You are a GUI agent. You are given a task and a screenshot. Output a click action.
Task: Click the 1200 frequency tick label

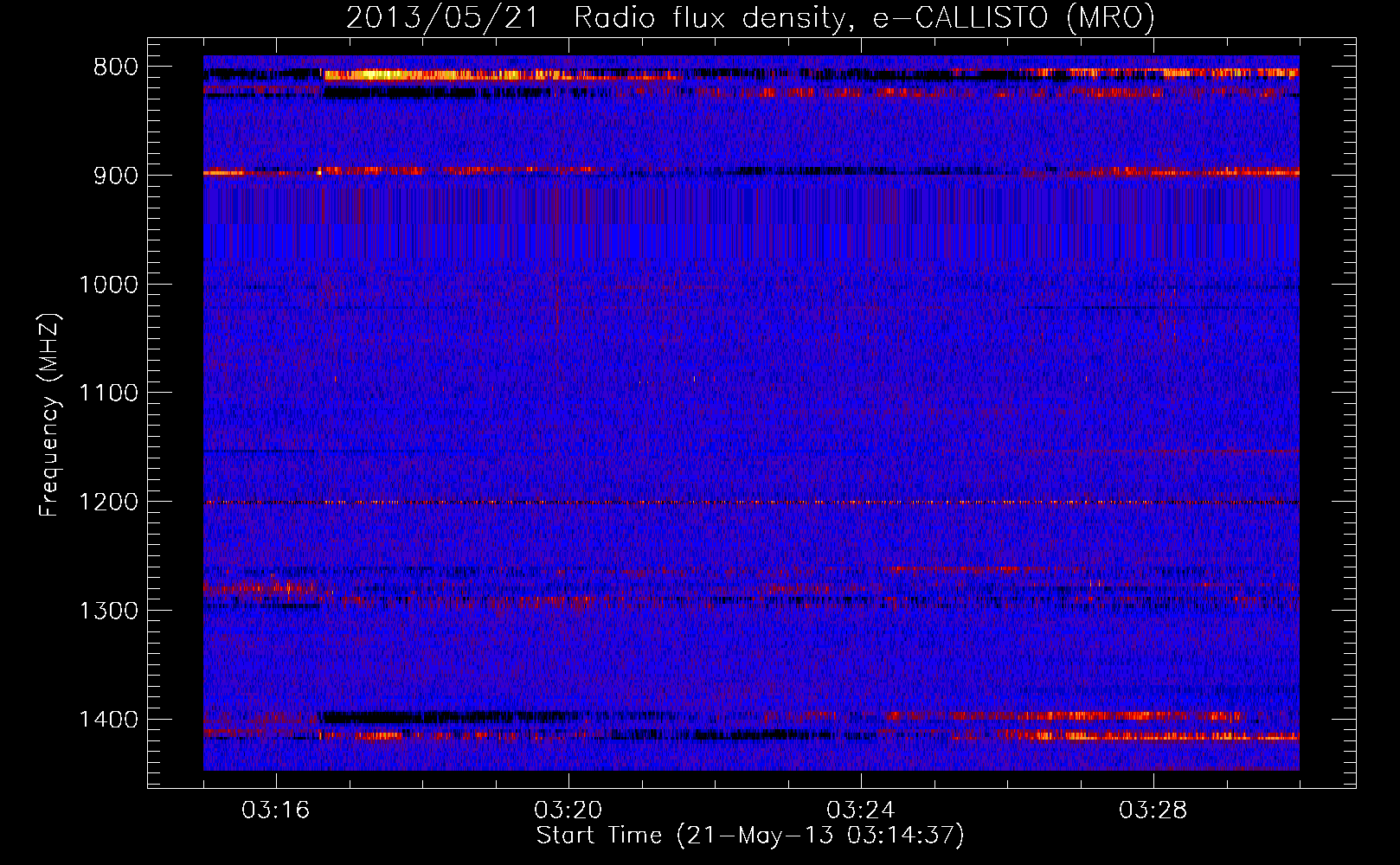[108, 503]
